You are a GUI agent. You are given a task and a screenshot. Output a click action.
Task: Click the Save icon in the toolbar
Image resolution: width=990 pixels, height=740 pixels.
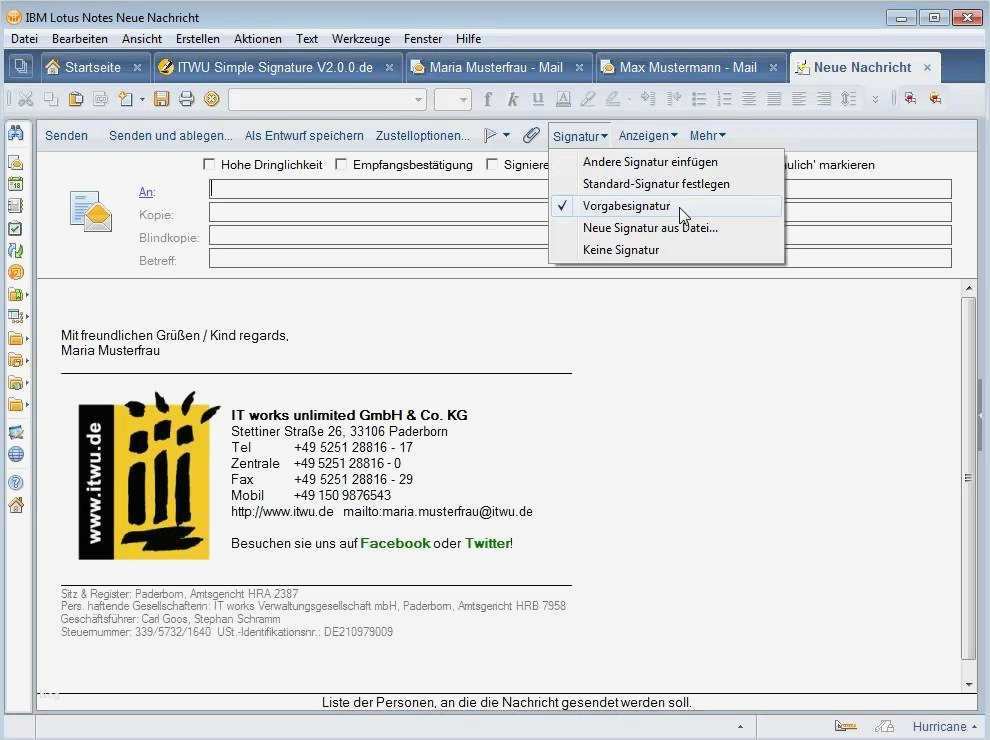[x=162, y=99]
